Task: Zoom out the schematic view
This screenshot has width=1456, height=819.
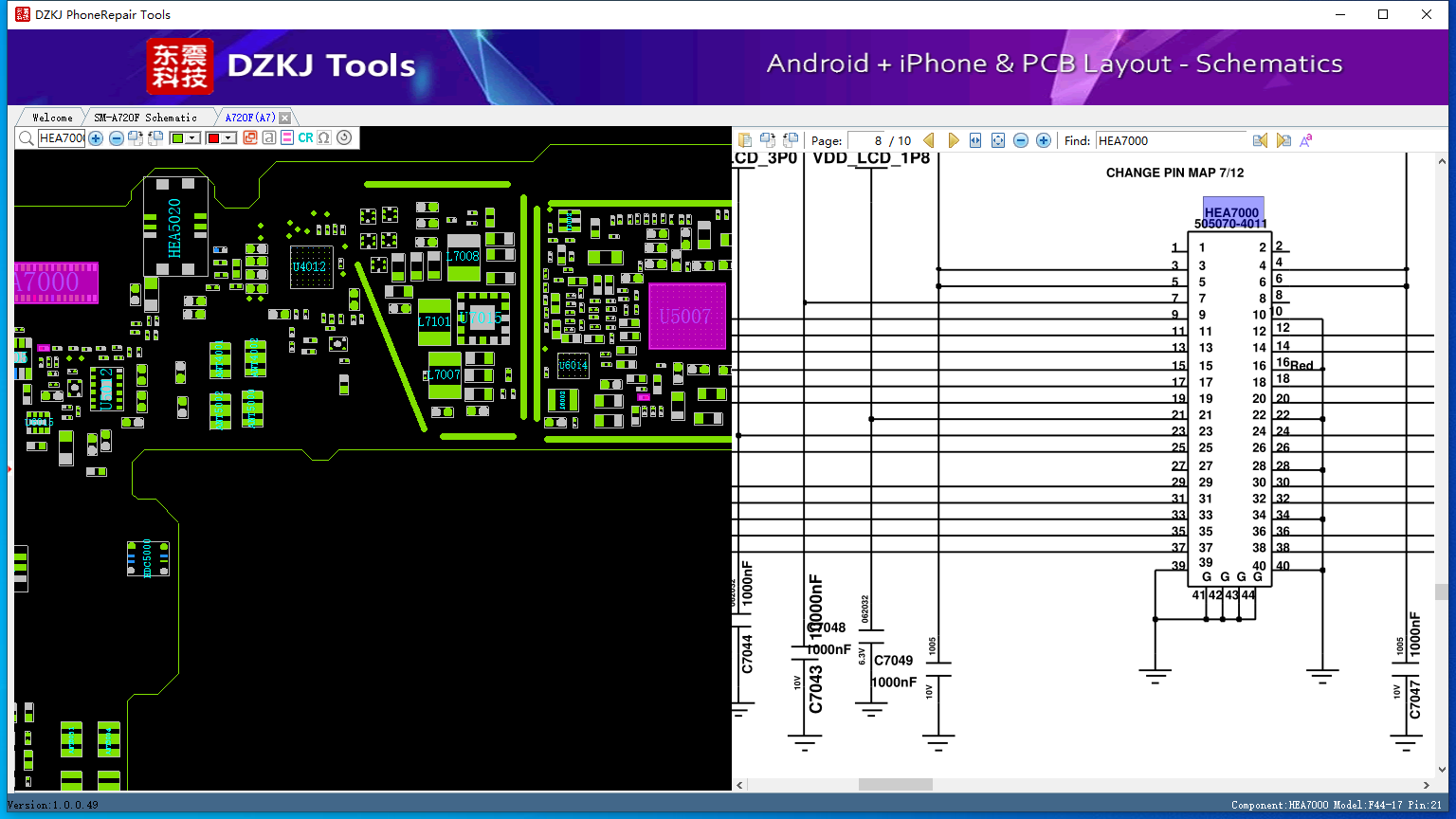Action: click(1021, 140)
